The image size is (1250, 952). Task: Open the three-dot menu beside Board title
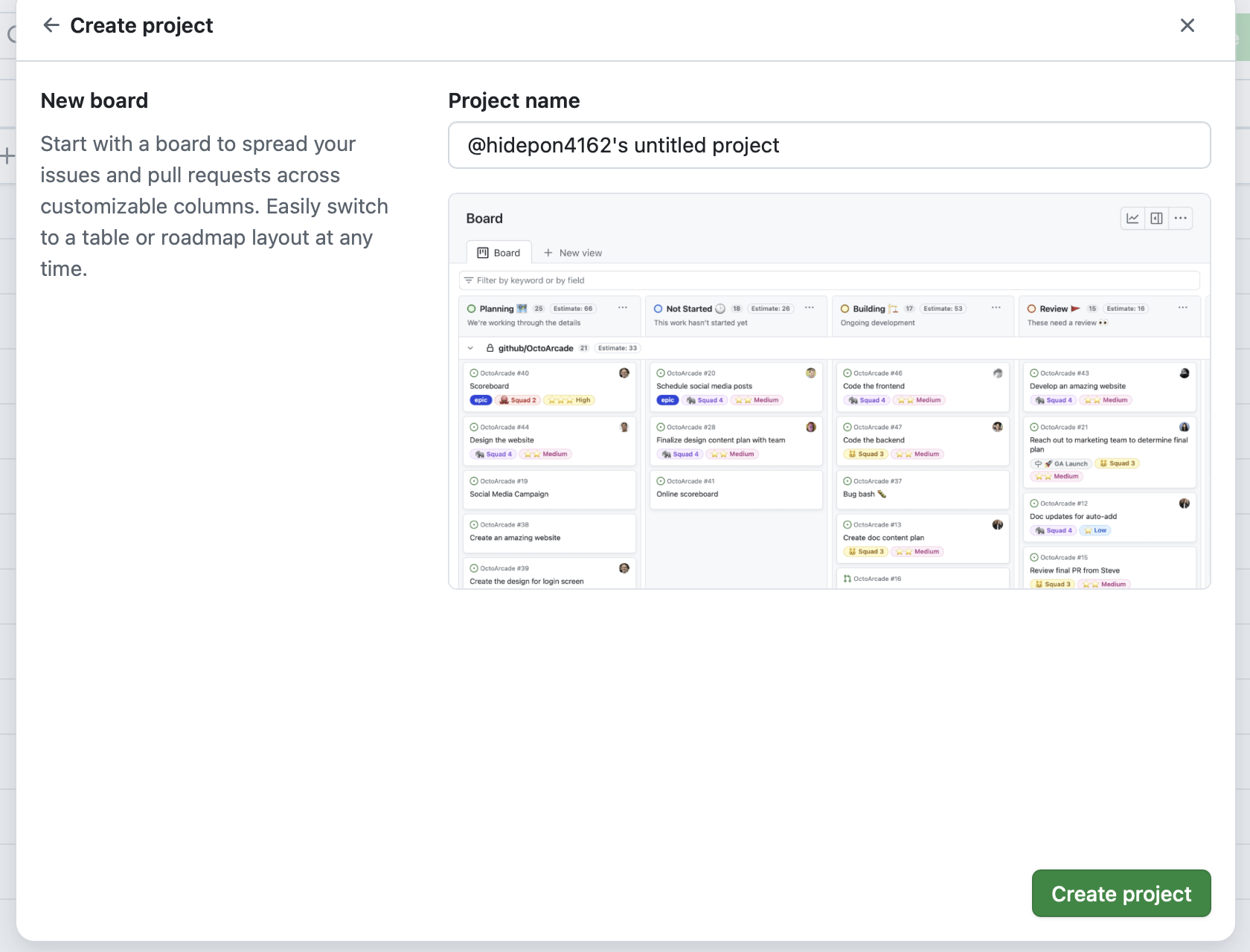point(1180,218)
